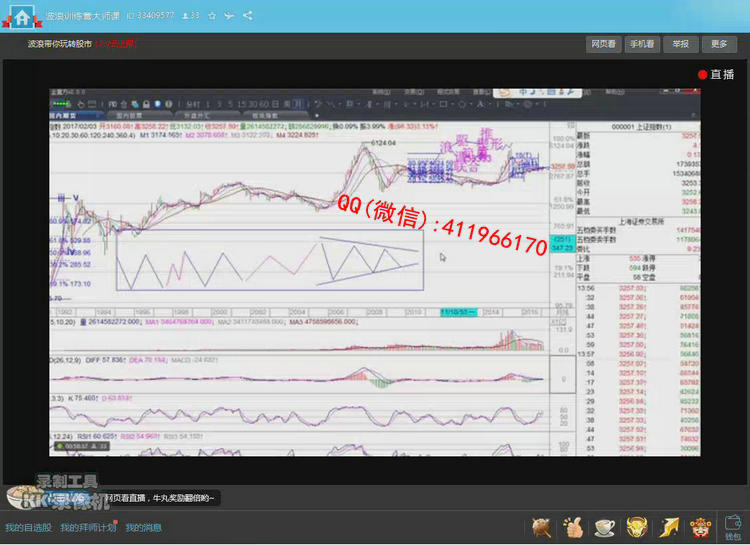Open the wallet icon
750x545 pixels.
733,526
